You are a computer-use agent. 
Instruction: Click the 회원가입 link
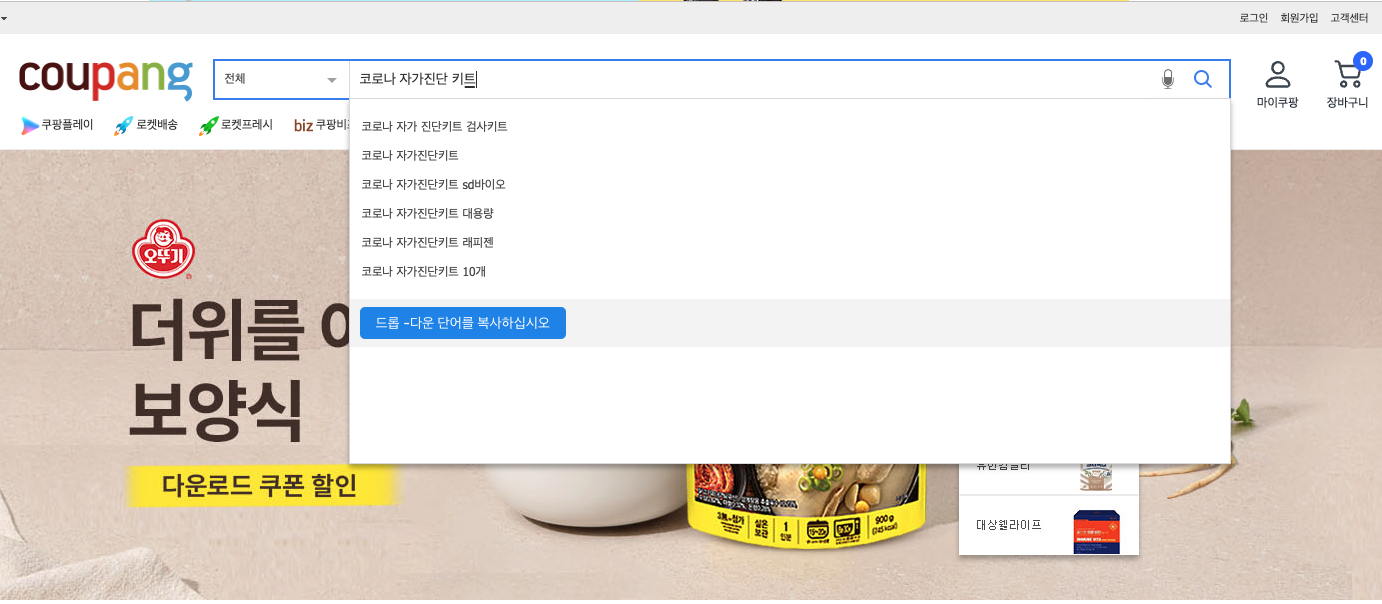[x=1299, y=18]
